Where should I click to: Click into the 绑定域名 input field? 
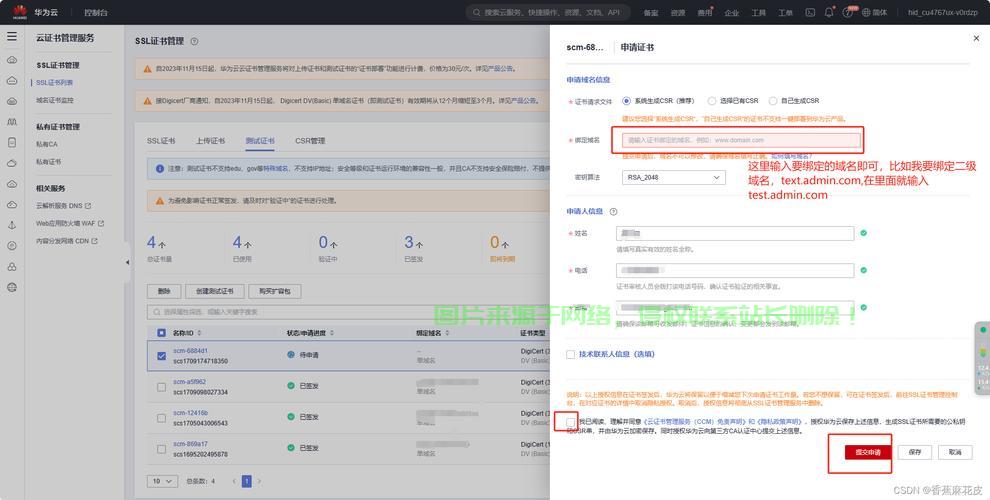click(741, 140)
